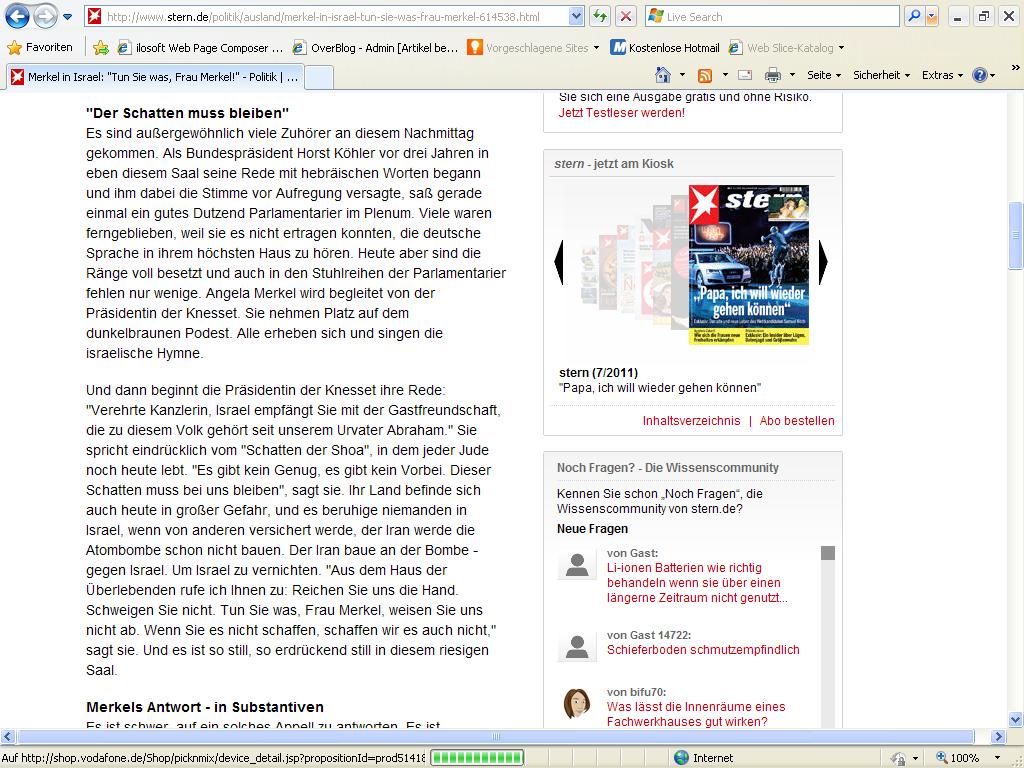Open the Seite menu
Viewport: 1024px width, 768px height.
(824, 75)
